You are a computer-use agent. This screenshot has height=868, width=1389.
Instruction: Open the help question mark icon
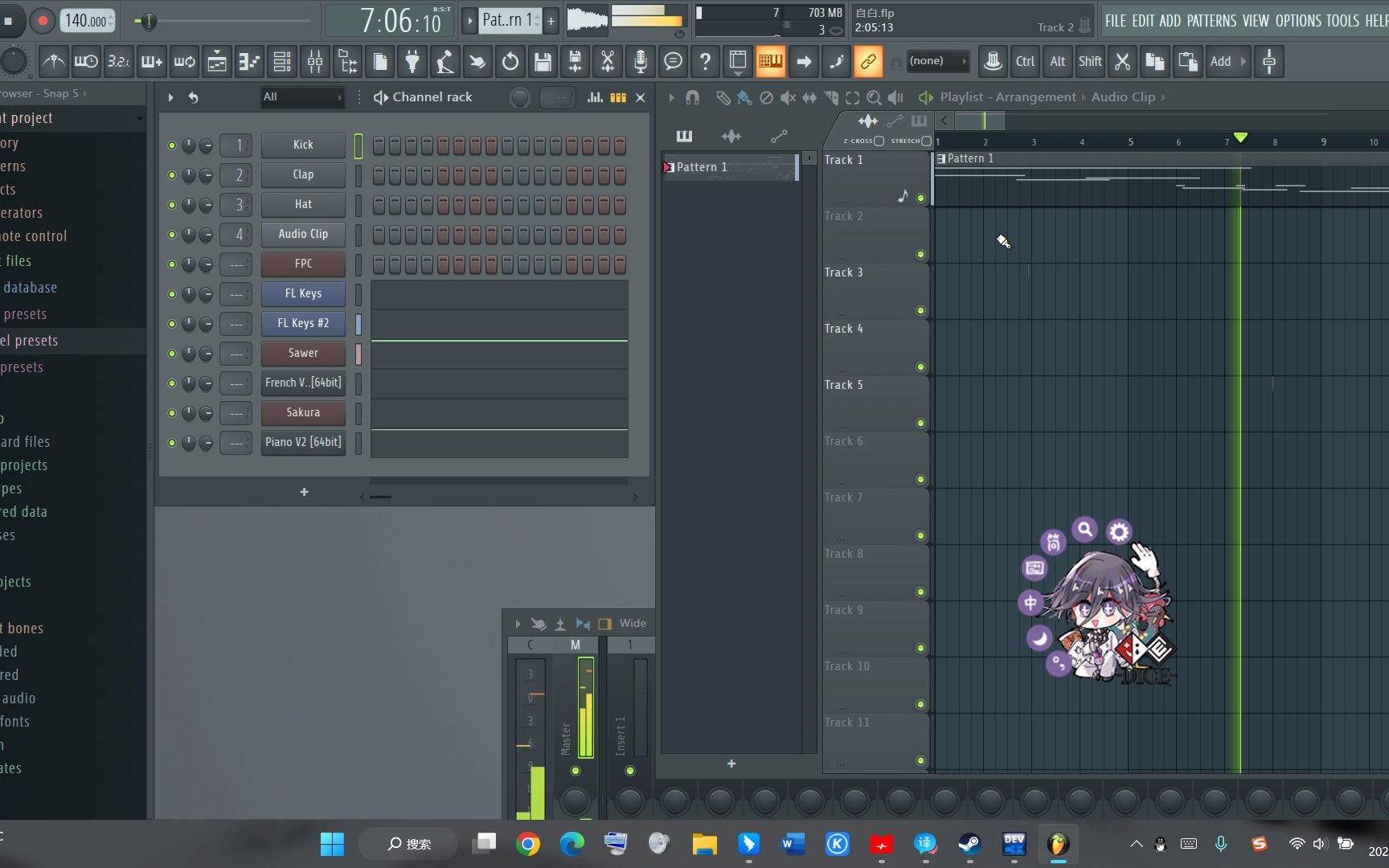tap(705, 61)
